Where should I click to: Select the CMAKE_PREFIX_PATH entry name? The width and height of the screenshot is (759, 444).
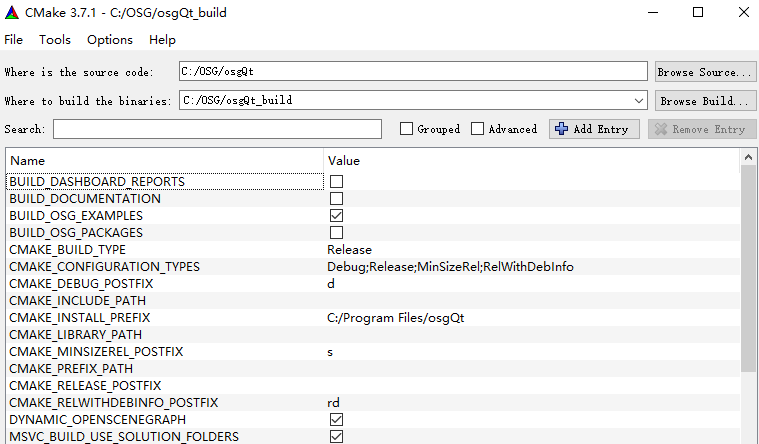pyautogui.click(x=71, y=368)
